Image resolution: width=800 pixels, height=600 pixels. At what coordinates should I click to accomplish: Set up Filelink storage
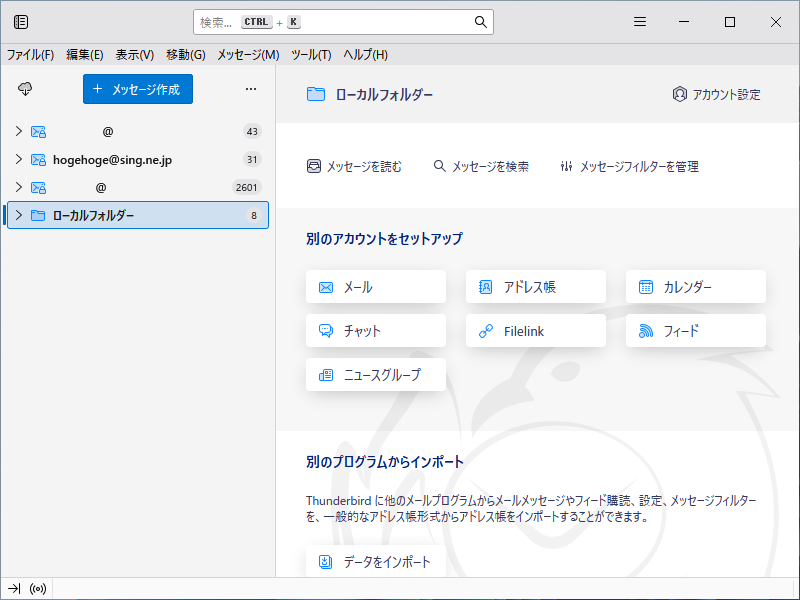[x=536, y=331]
